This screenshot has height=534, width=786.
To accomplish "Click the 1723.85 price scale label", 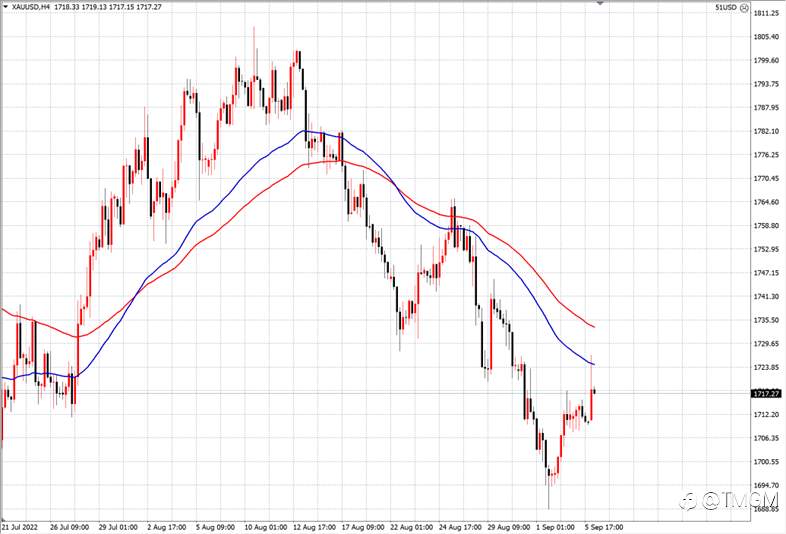I will click(x=766, y=367).
